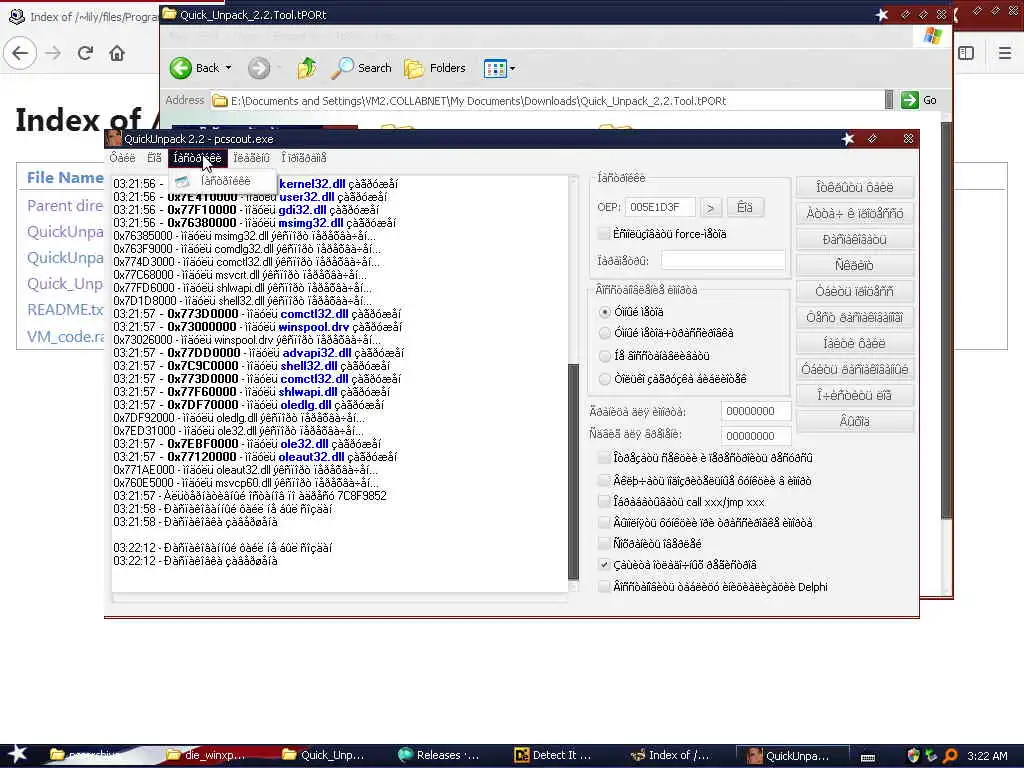1024x768 pixels.
Task: Click the lower 00000000 address field
Action: click(x=756, y=436)
